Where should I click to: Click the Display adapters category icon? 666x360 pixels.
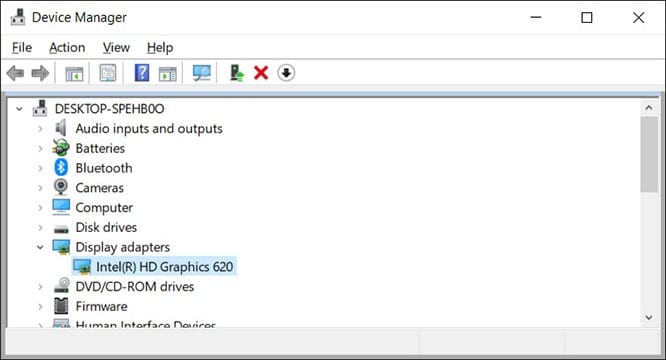click(x=61, y=247)
